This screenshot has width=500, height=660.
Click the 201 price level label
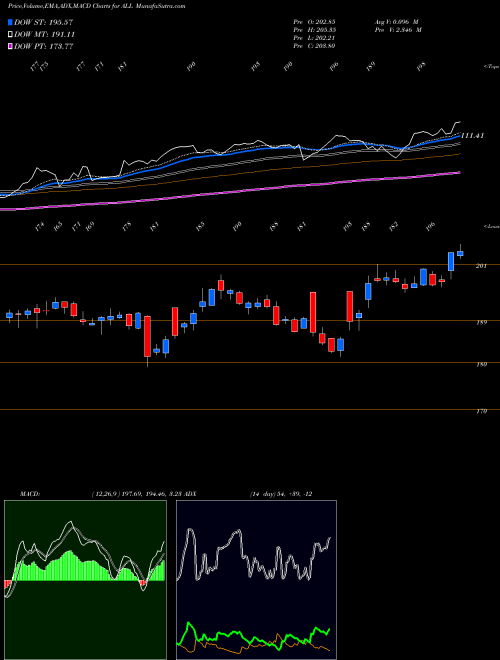[x=481, y=266]
